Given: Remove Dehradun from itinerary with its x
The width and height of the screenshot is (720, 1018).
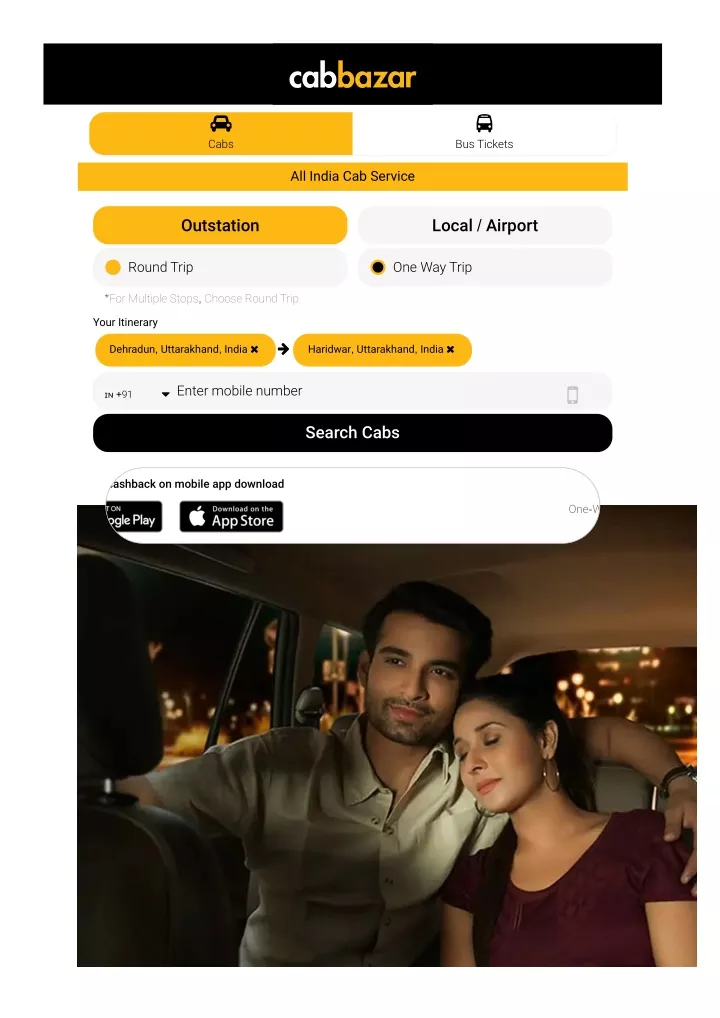Looking at the screenshot, I should pos(254,349).
